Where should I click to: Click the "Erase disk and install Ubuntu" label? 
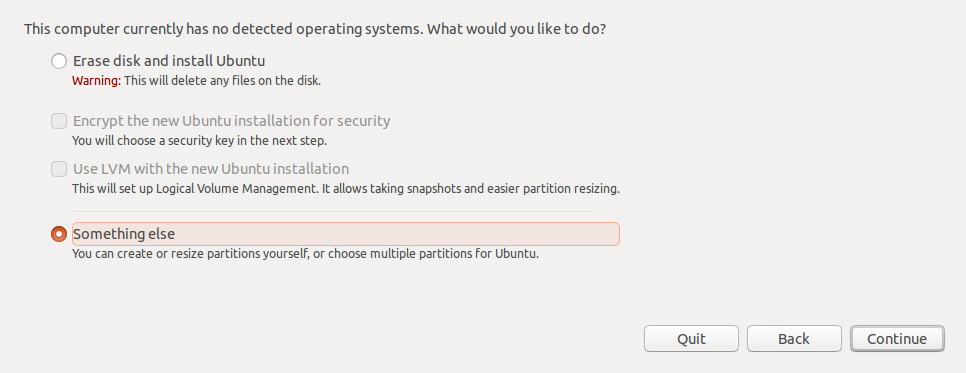click(x=169, y=61)
